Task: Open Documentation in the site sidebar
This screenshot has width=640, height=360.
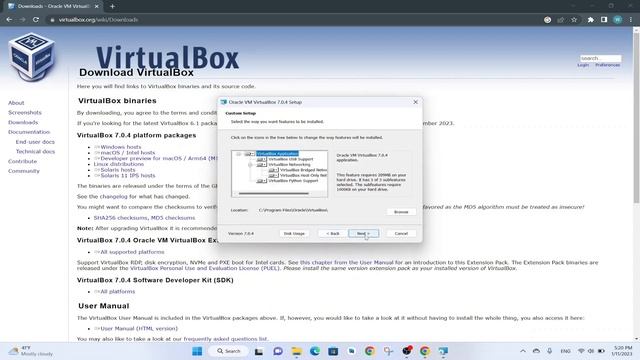Action: click(29, 132)
